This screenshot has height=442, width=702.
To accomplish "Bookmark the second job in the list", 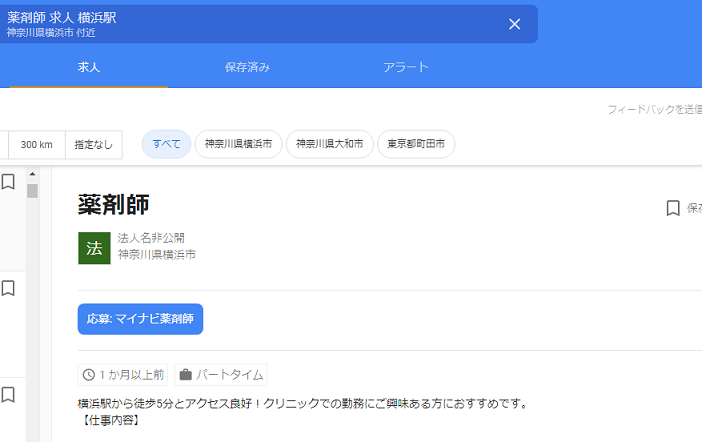I will (x=8, y=288).
